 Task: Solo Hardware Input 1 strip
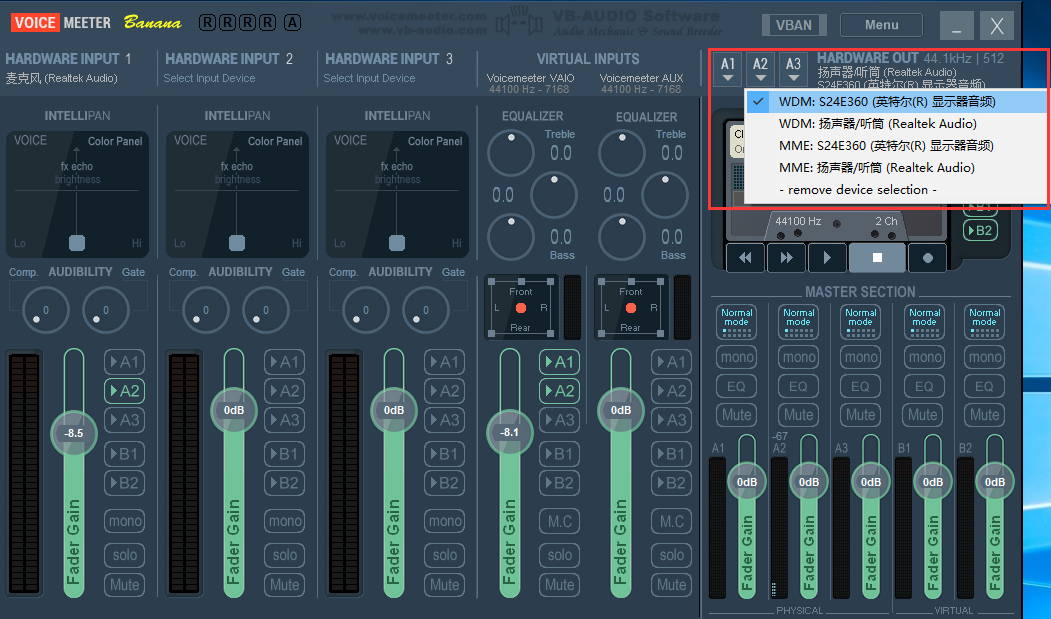[x=125, y=555]
